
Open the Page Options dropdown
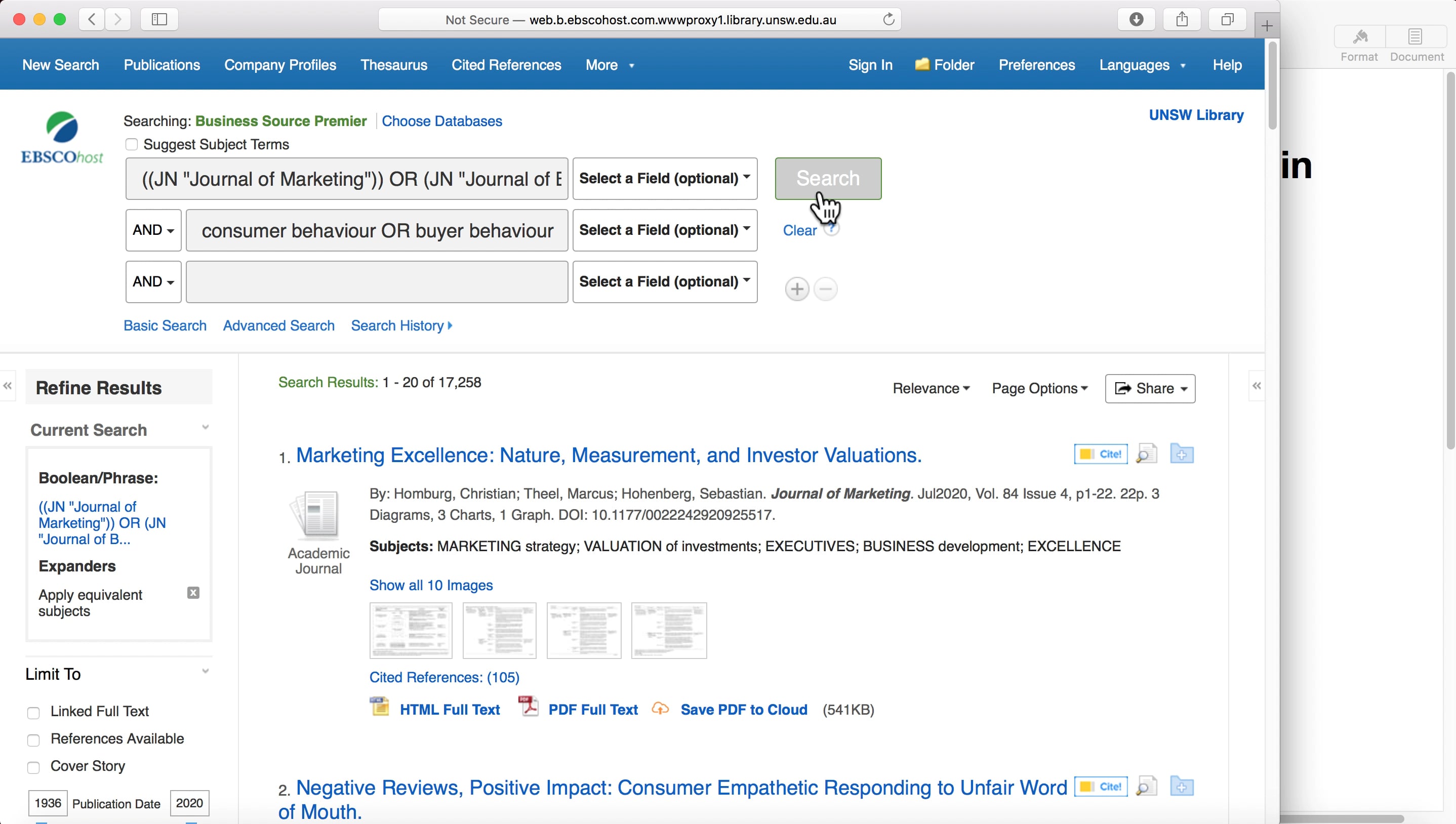point(1039,388)
